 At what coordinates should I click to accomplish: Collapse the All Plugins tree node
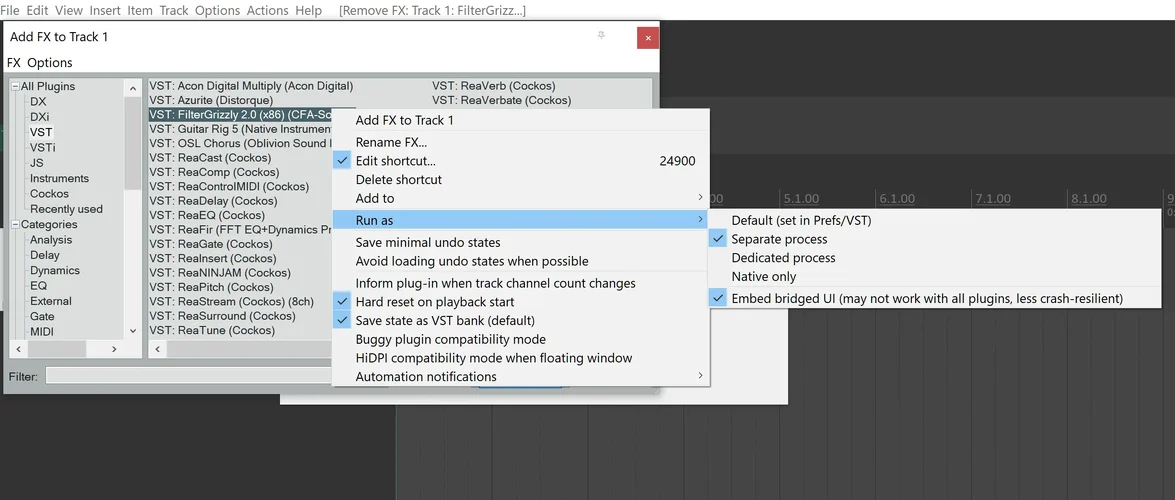pos(15,86)
